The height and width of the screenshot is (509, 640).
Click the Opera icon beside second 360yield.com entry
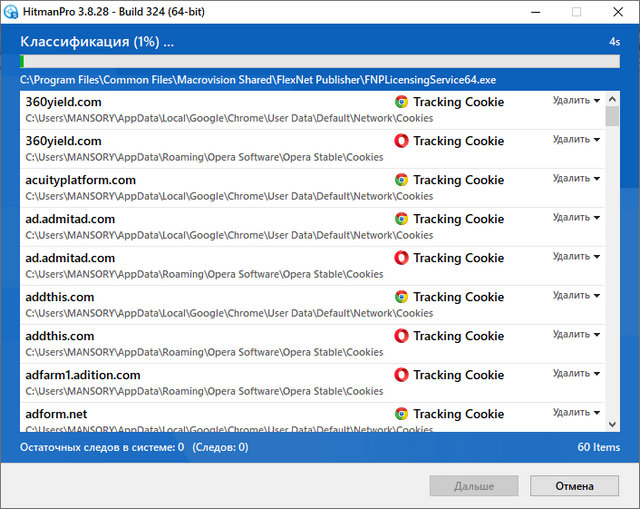(x=401, y=141)
